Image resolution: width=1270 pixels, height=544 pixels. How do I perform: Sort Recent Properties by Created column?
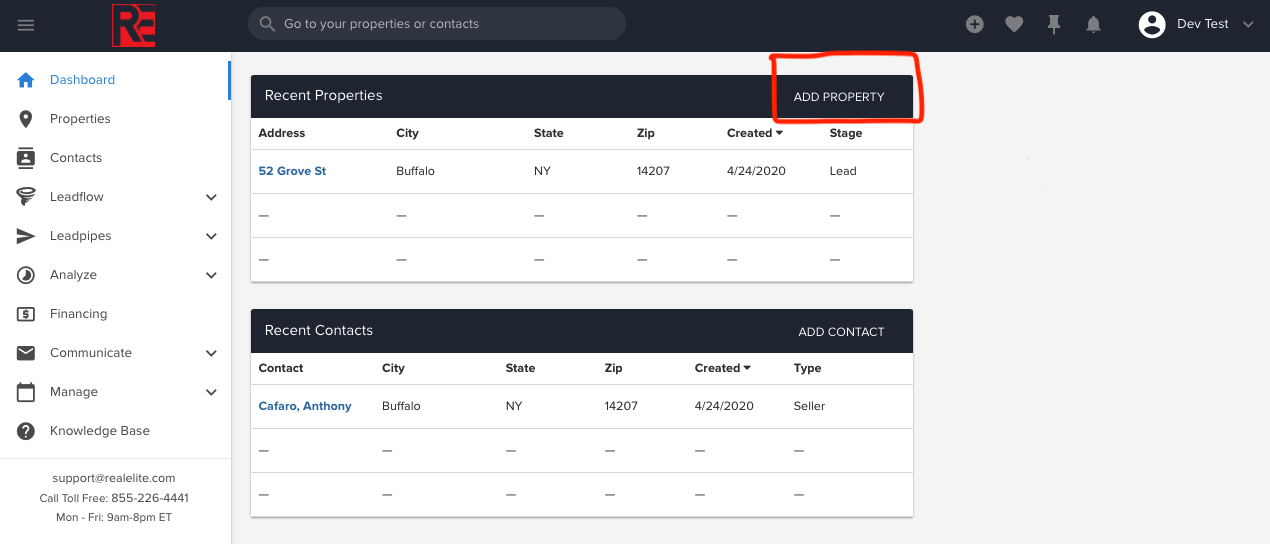click(x=755, y=133)
